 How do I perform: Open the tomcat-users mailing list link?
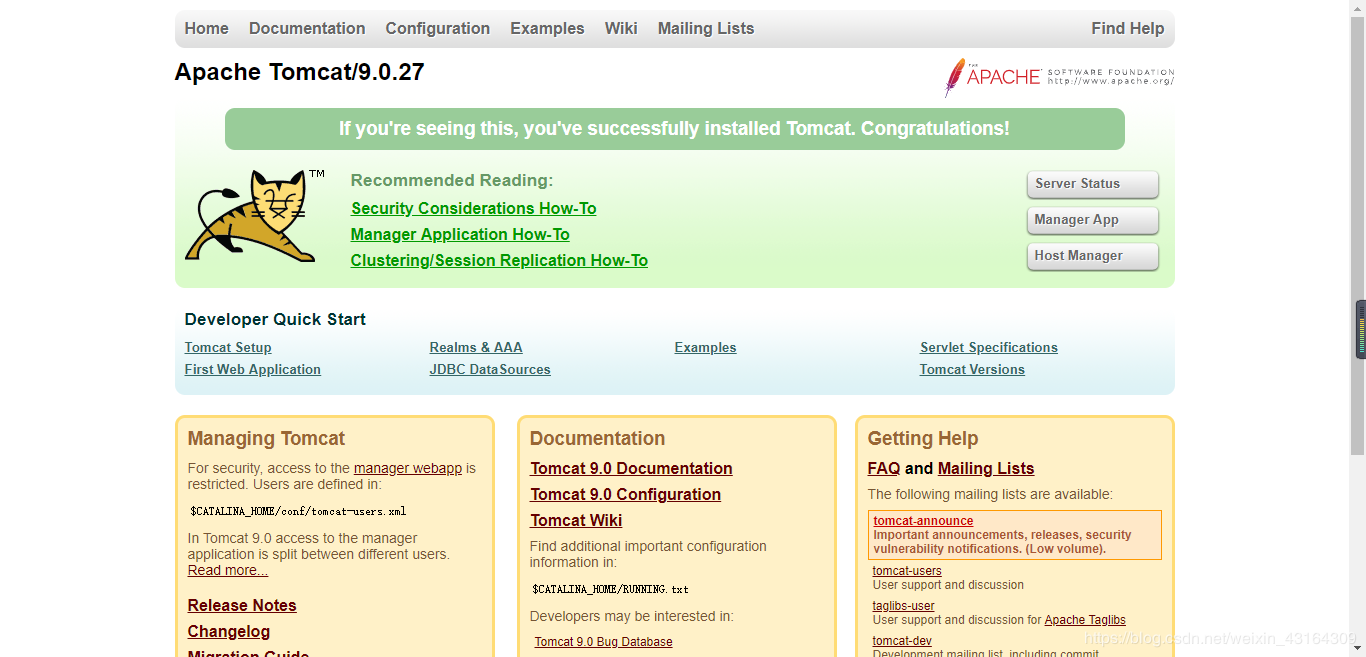(x=907, y=571)
